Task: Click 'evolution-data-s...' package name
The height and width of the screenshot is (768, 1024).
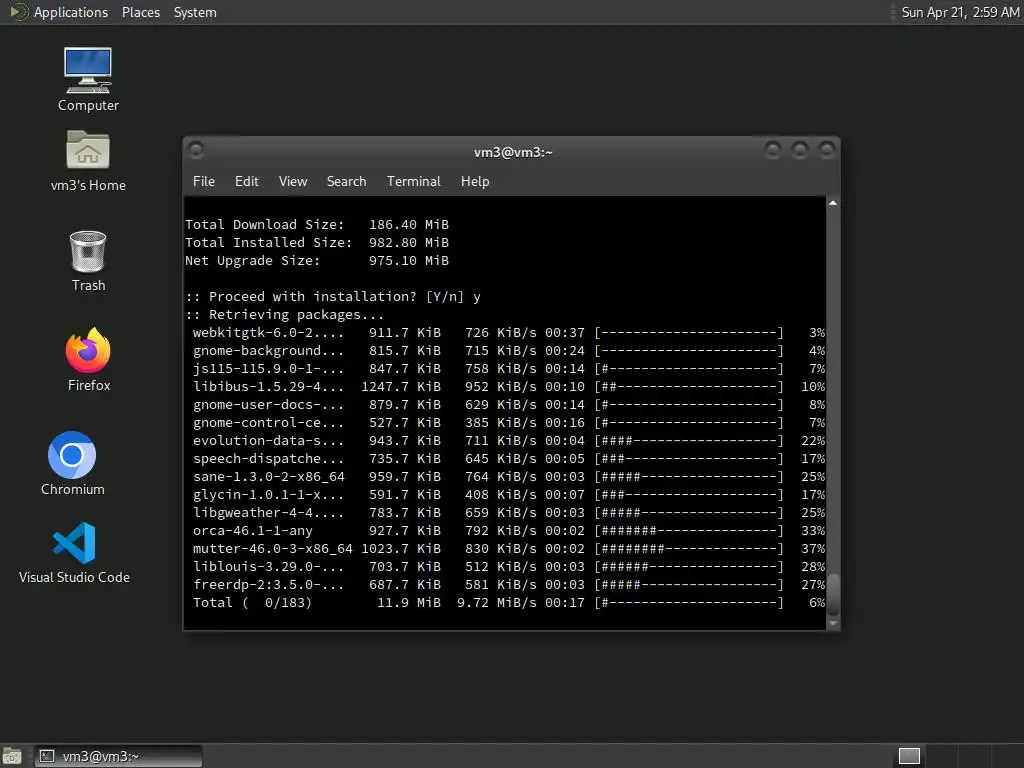Action: [268, 441]
